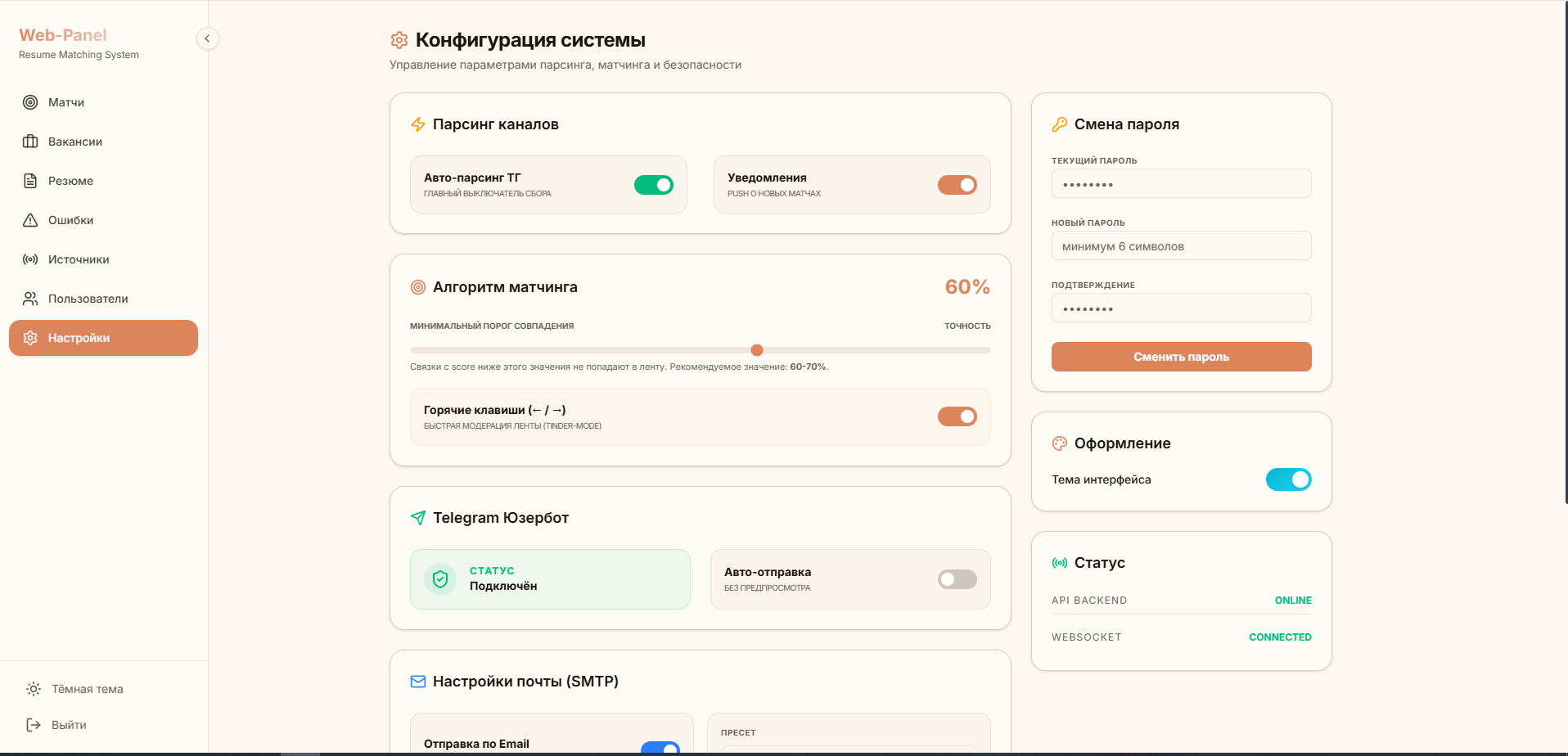Click the Текущий пароль input field
Viewport: 1568px width, 756px height.
point(1182,183)
